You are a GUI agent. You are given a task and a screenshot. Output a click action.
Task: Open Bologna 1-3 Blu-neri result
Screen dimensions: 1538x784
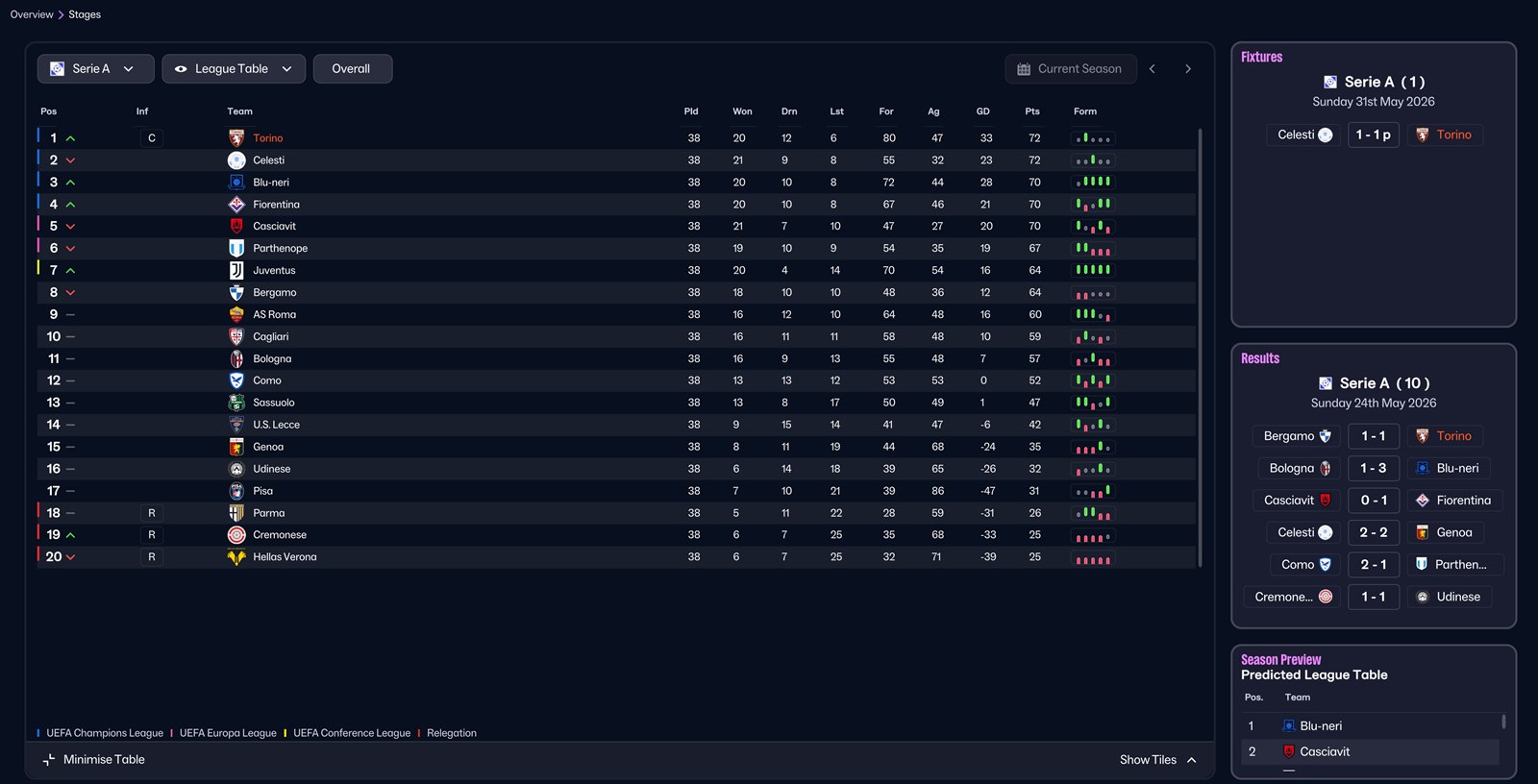pos(1374,469)
